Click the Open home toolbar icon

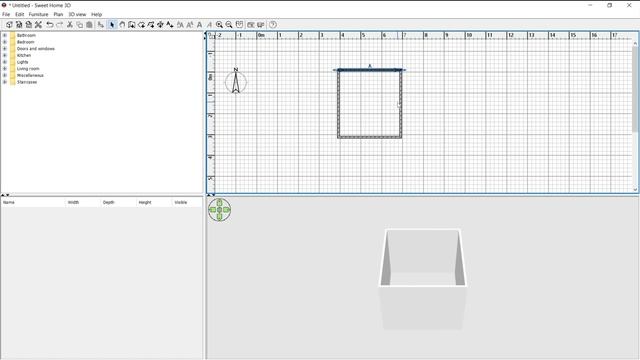[19, 25]
